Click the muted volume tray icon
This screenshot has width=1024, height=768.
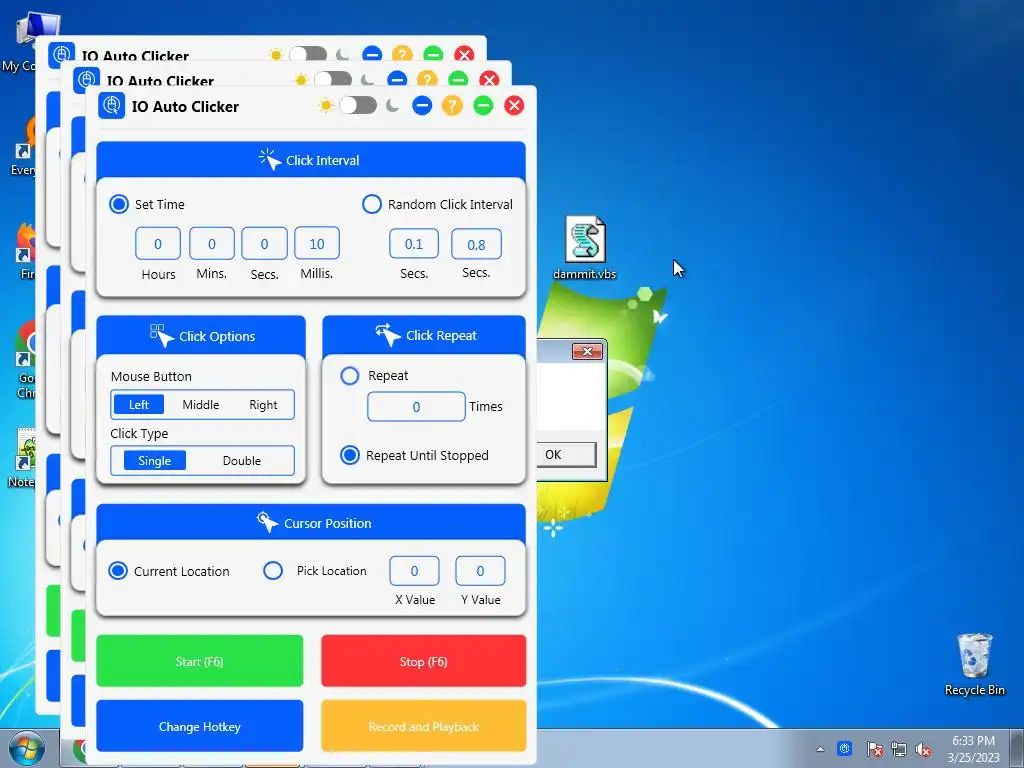923,749
